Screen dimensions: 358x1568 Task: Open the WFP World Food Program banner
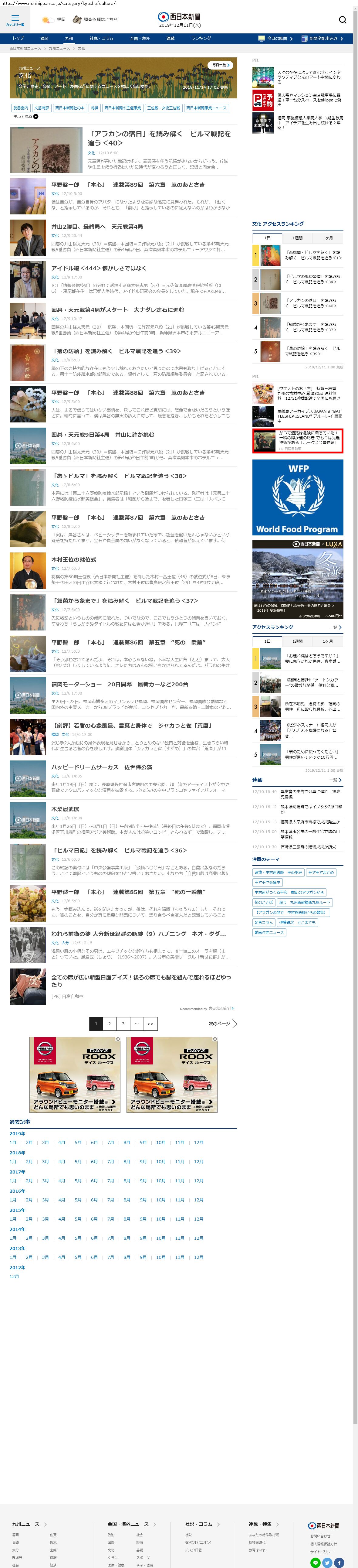297,497
